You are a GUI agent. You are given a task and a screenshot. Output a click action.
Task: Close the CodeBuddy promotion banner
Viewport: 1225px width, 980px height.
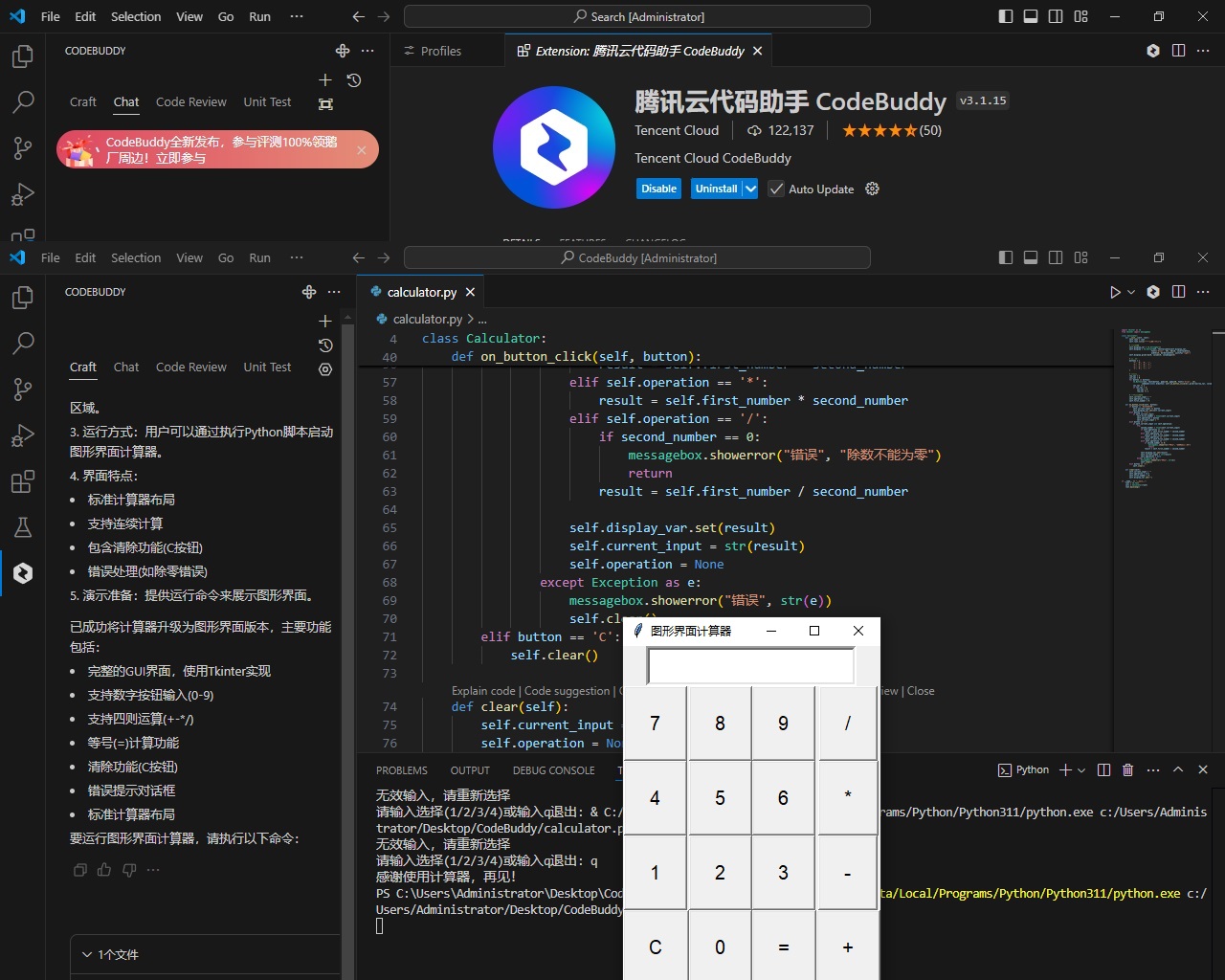coord(362,149)
